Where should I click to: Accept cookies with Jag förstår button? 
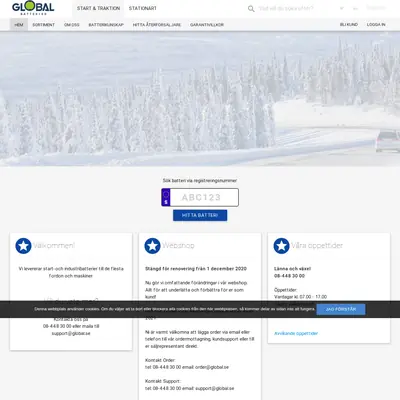(341, 309)
